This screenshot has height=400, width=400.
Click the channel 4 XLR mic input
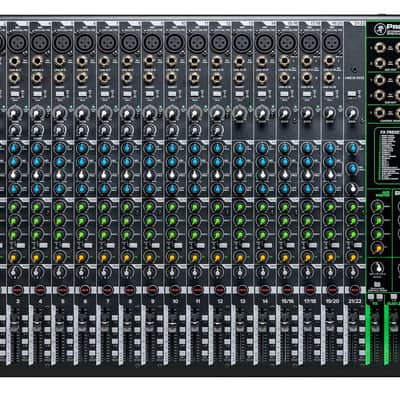41,42
